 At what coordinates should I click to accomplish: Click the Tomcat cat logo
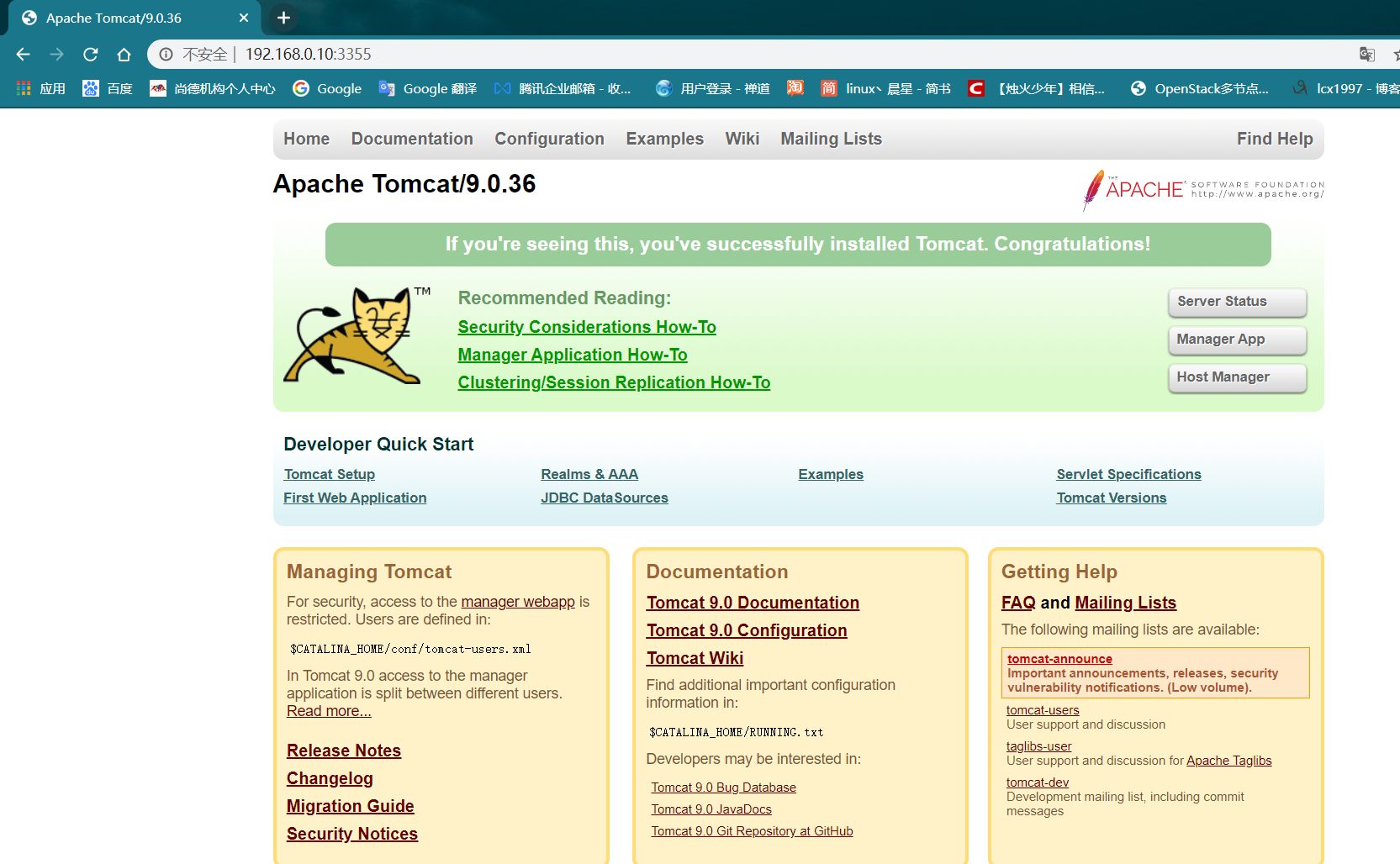pos(355,335)
